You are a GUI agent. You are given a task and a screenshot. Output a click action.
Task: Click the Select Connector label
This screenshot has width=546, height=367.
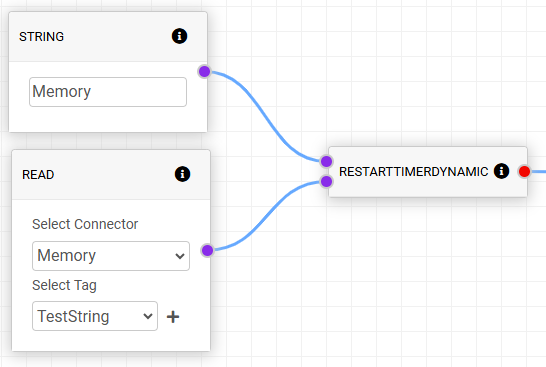coord(85,224)
